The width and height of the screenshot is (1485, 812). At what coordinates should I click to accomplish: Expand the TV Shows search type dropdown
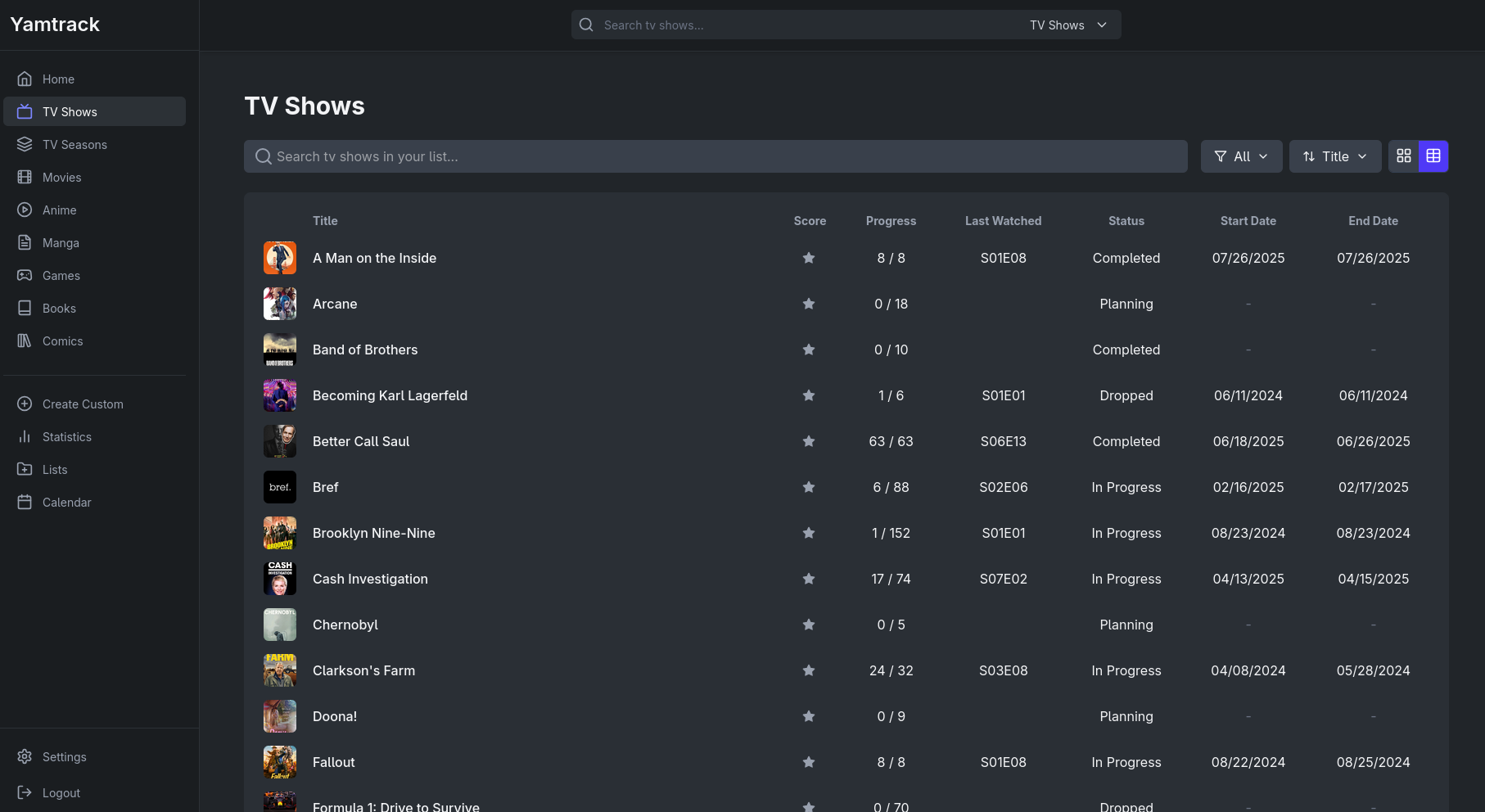pos(1068,25)
